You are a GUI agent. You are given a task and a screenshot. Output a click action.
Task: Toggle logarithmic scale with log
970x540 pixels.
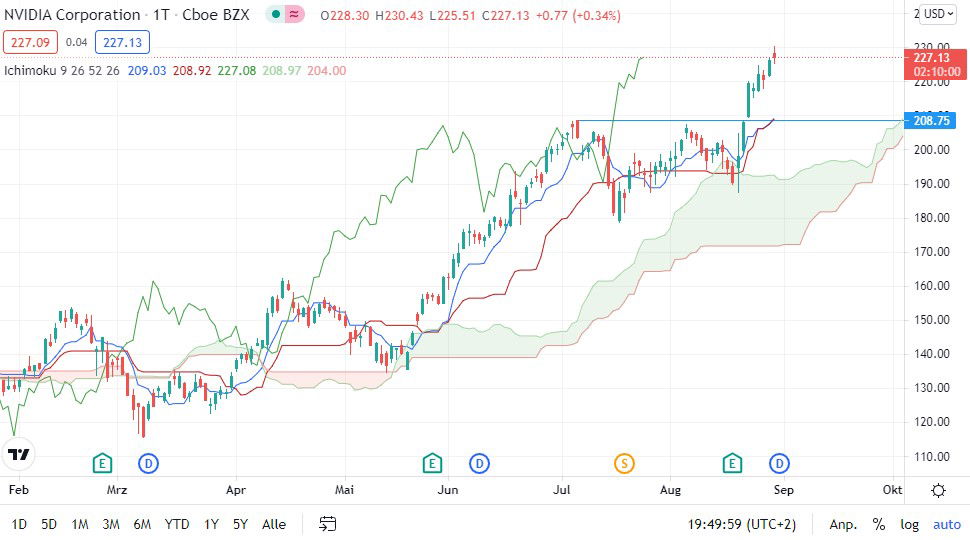coord(909,524)
